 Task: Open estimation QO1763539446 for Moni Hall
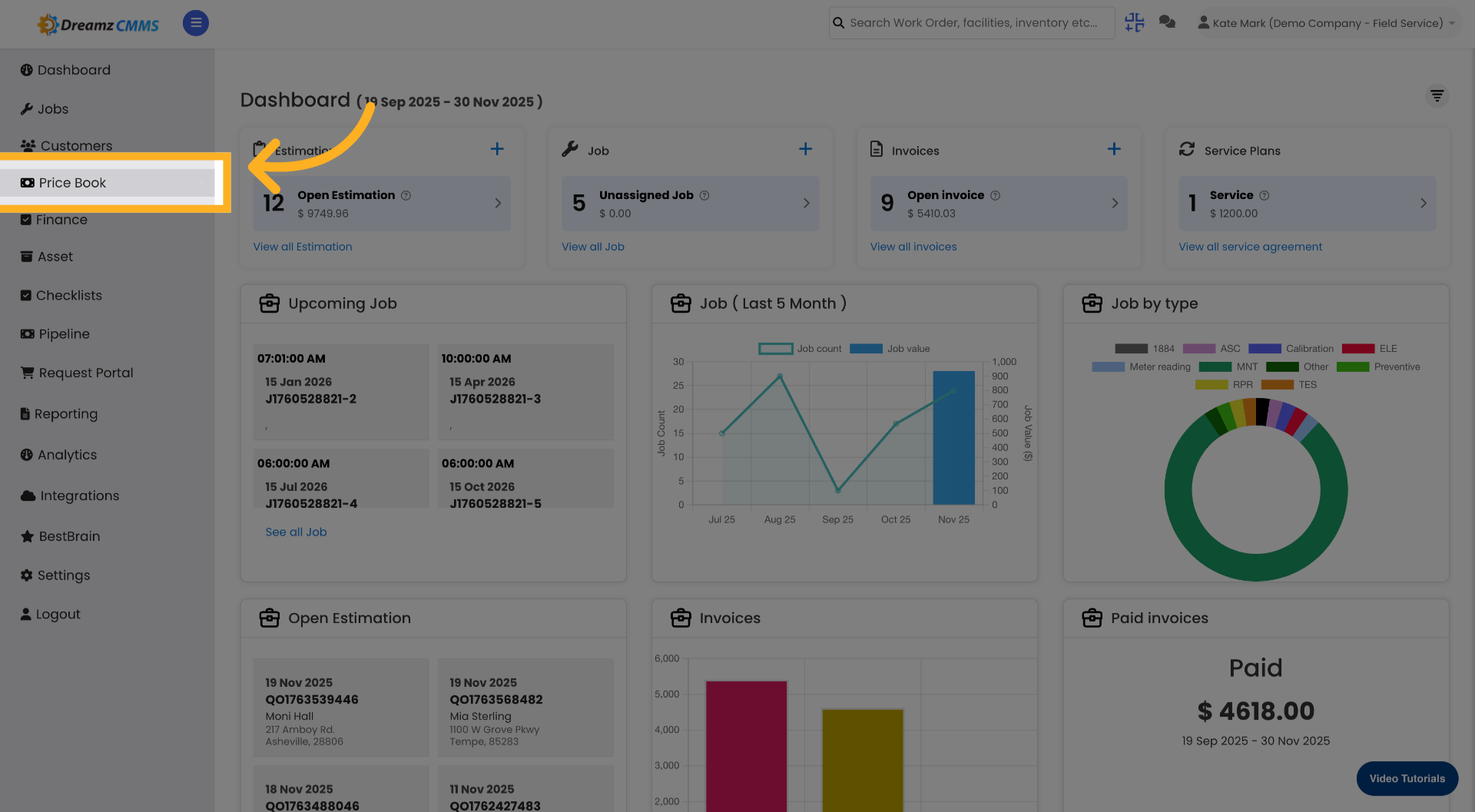[x=341, y=708]
